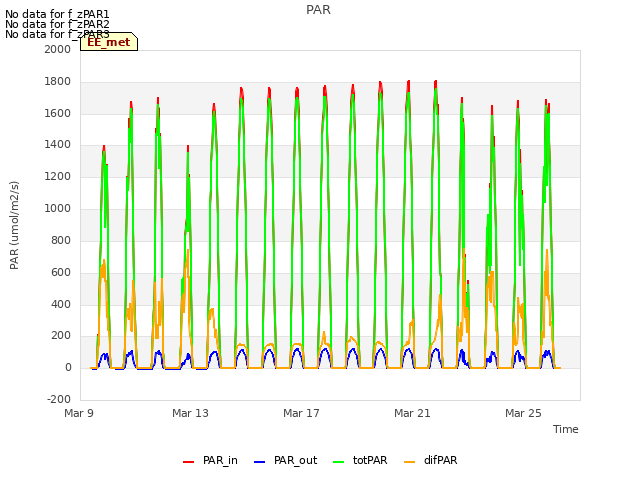The height and width of the screenshot is (480, 640).
Task: Select the Mar 17 x-axis tick label
Action: [x=301, y=413]
